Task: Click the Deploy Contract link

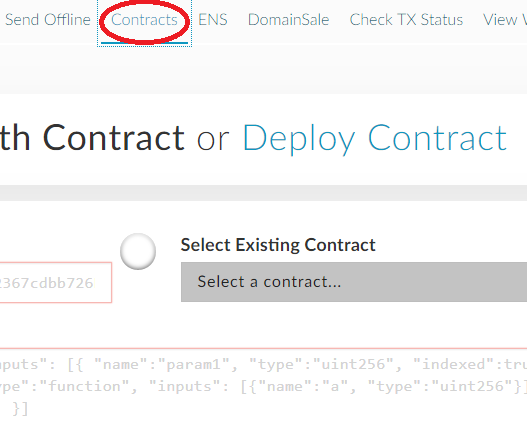Action: (374, 138)
